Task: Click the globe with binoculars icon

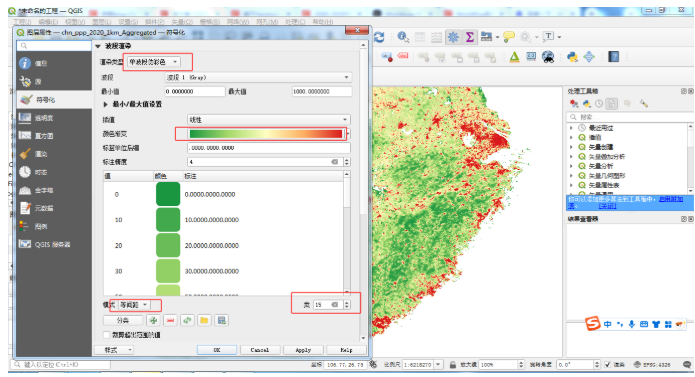Action: tap(548, 57)
